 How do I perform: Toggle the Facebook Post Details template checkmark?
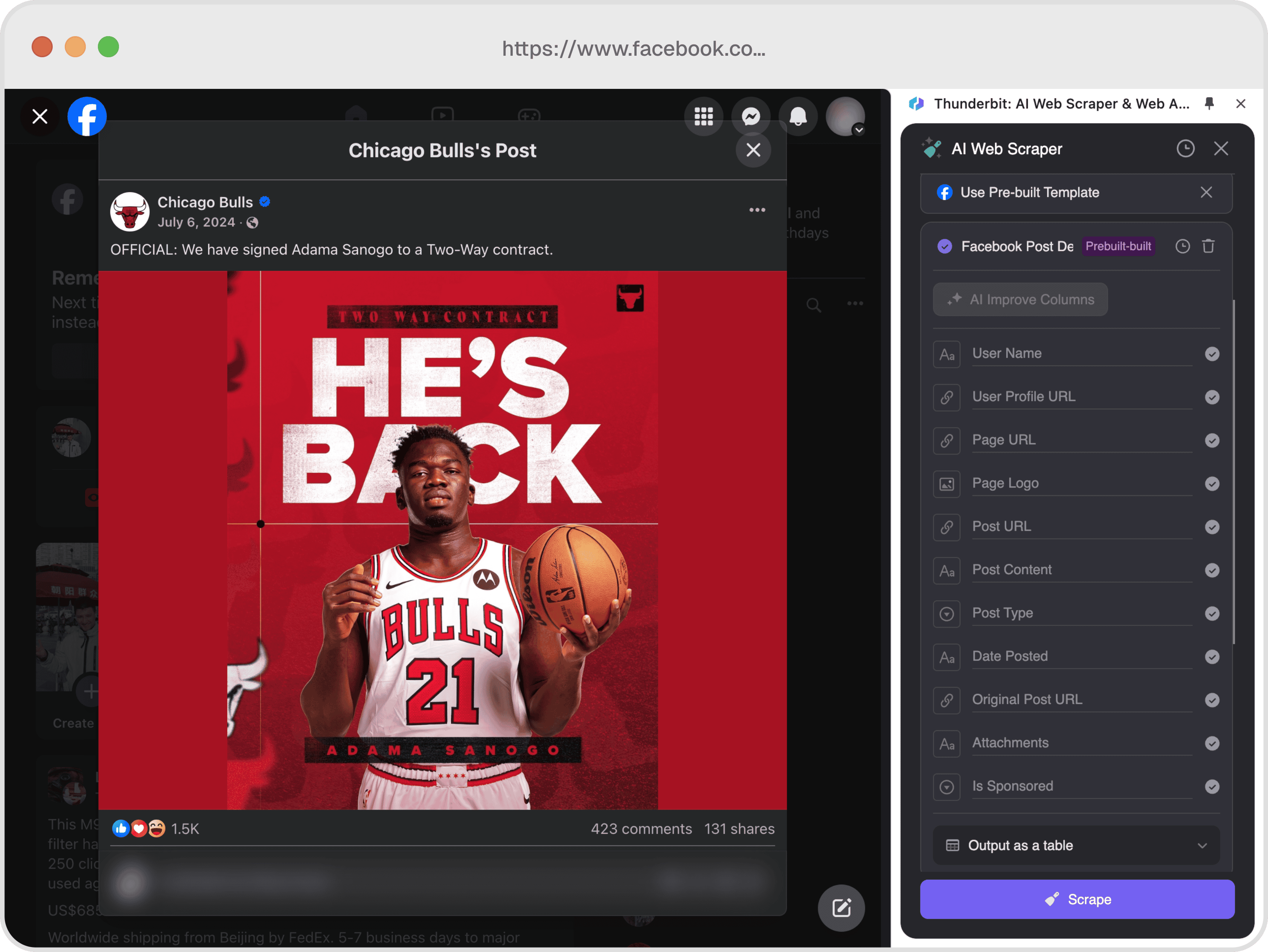945,247
